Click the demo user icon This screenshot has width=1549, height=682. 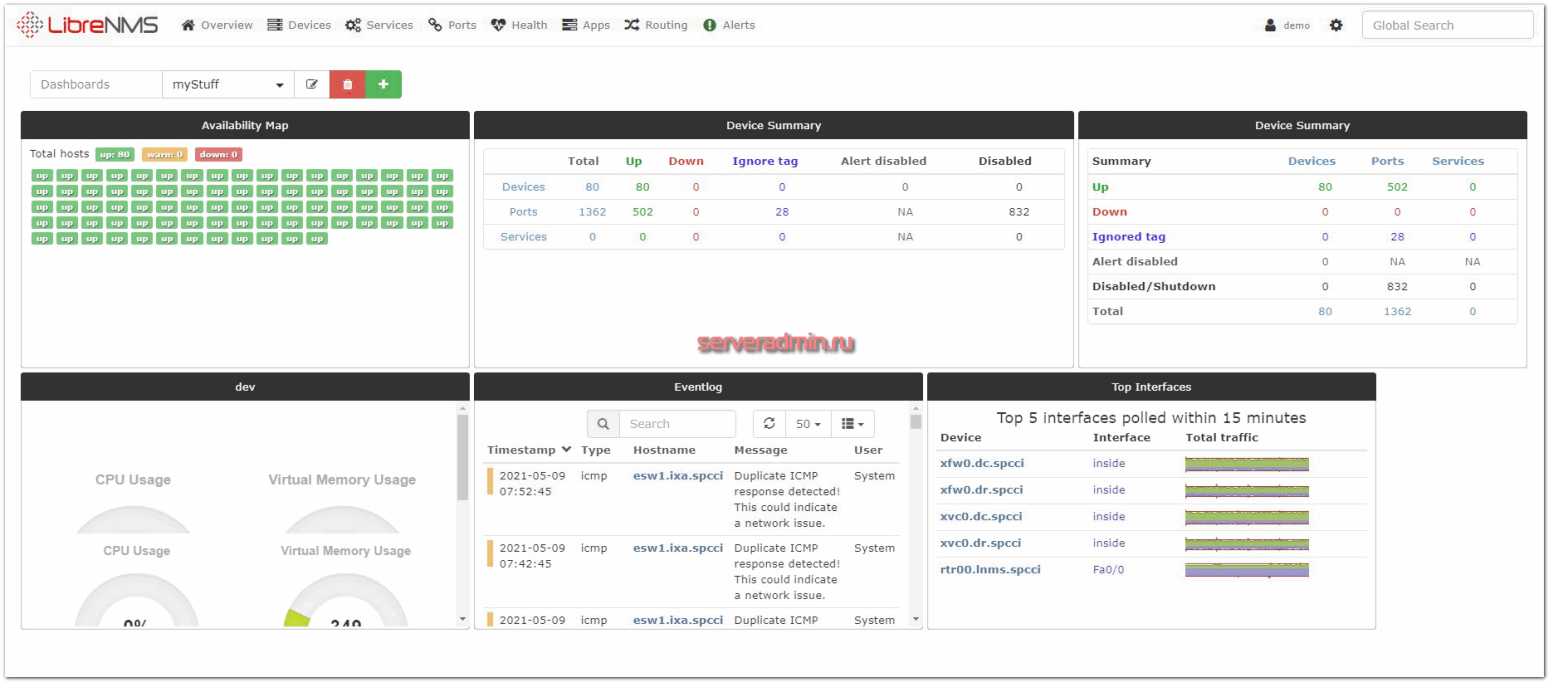1270,25
